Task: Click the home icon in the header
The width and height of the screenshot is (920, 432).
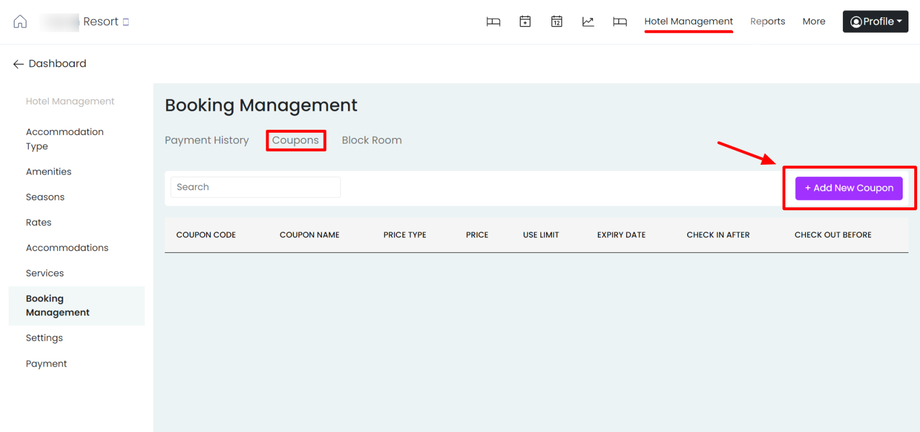Action: (x=20, y=22)
